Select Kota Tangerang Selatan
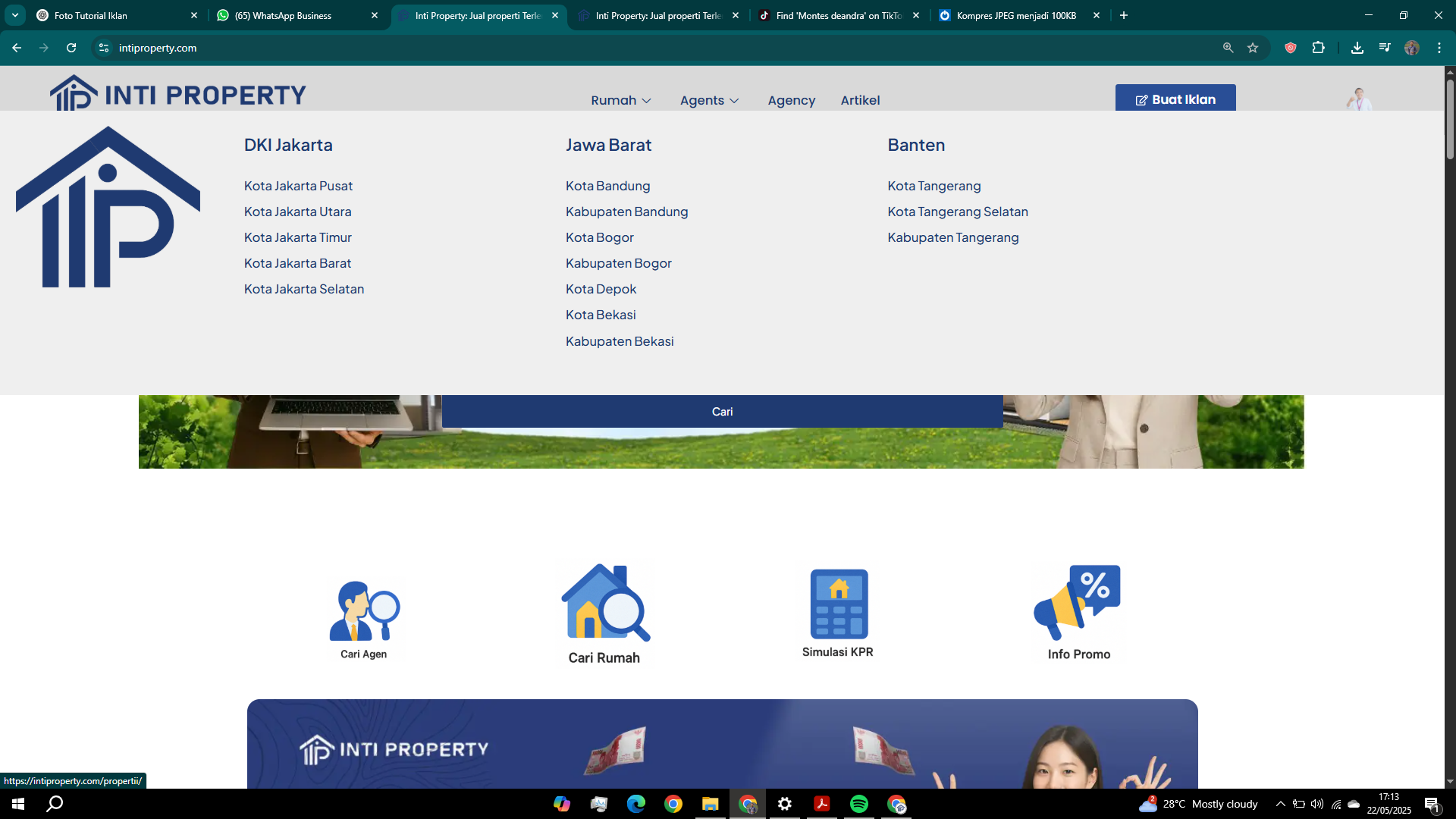Screen dimensions: 1456x819 point(958,212)
